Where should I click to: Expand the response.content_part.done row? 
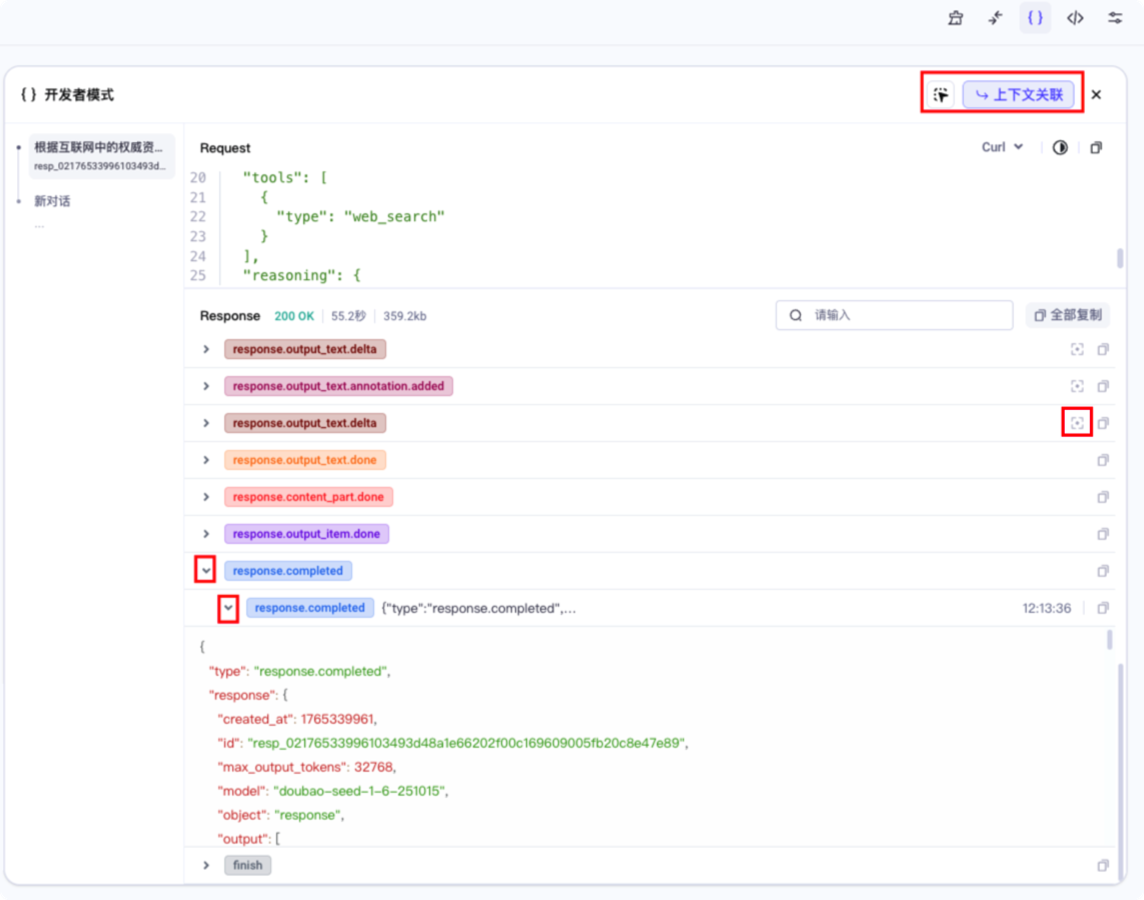click(207, 497)
